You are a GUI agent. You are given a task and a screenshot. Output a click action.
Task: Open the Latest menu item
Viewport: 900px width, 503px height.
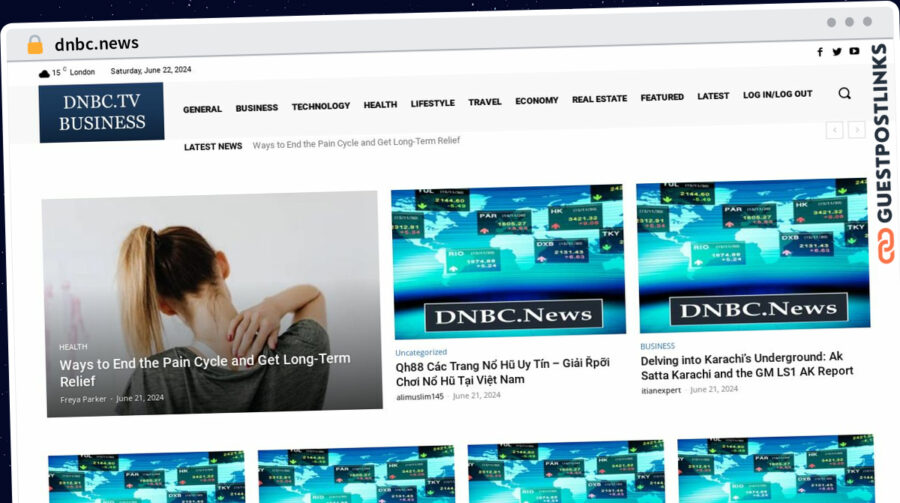(713, 96)
